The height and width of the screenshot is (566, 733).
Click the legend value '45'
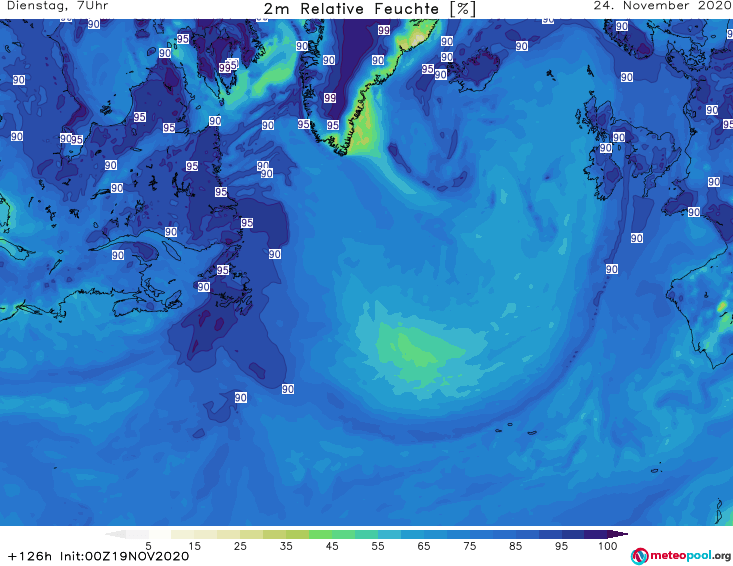pyautogui.click(x=331, y=546)
